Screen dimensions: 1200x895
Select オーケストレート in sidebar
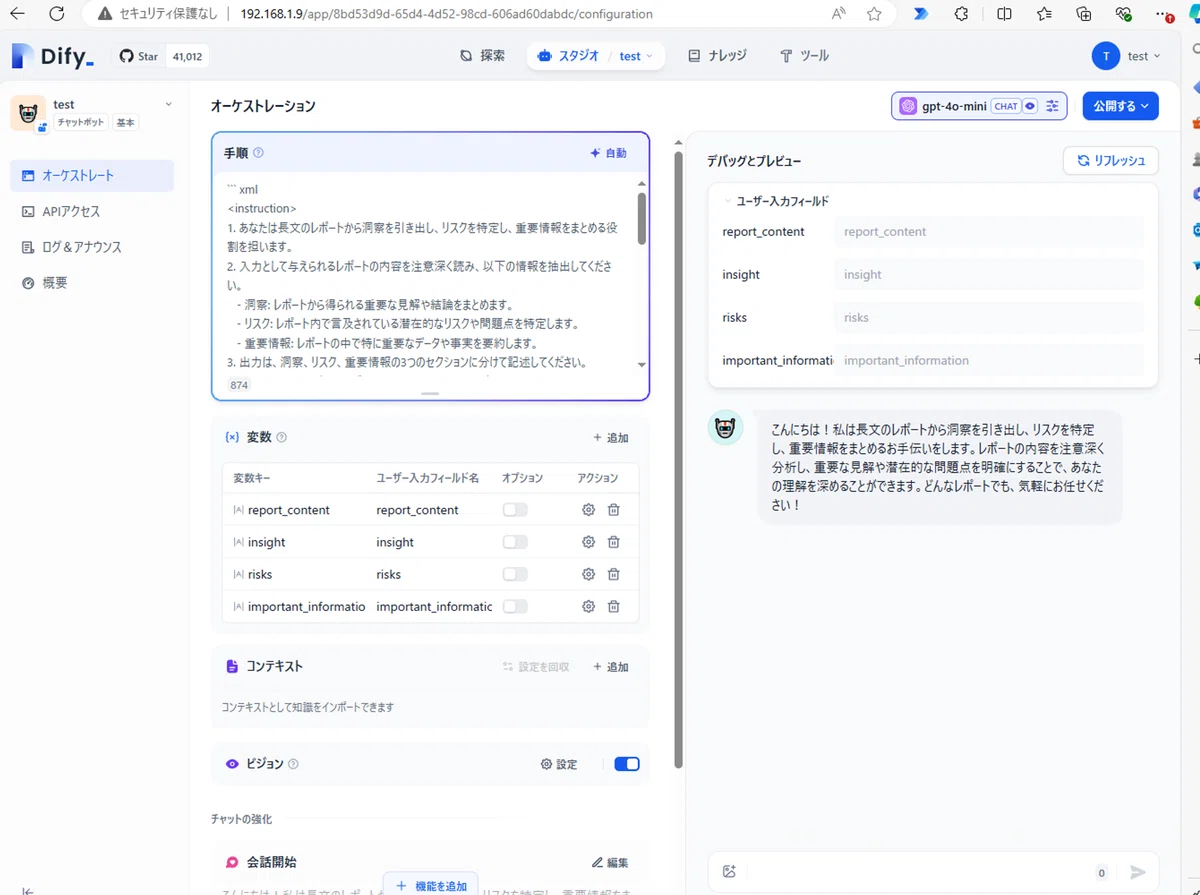[92, 176]
